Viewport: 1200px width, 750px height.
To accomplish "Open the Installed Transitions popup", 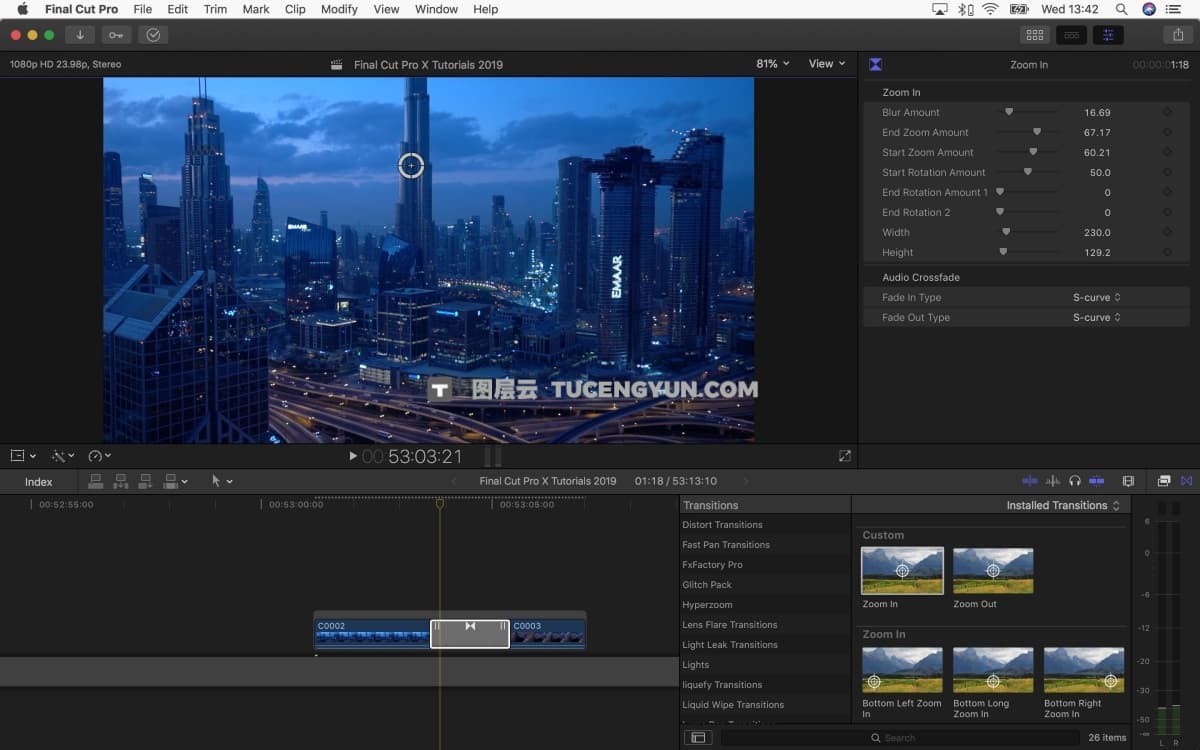I will (1063, 505).
